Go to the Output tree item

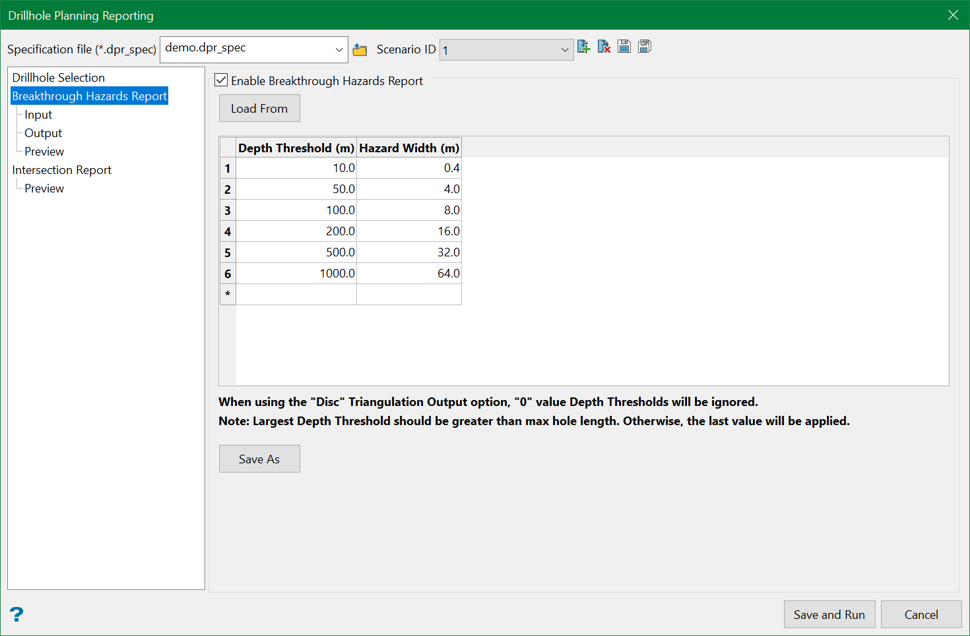tap(43, 133)
